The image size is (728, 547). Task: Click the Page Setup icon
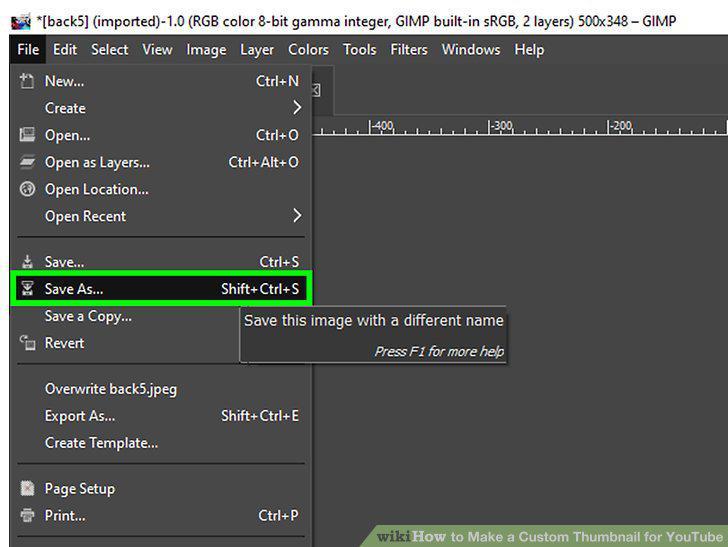(27, 488)
